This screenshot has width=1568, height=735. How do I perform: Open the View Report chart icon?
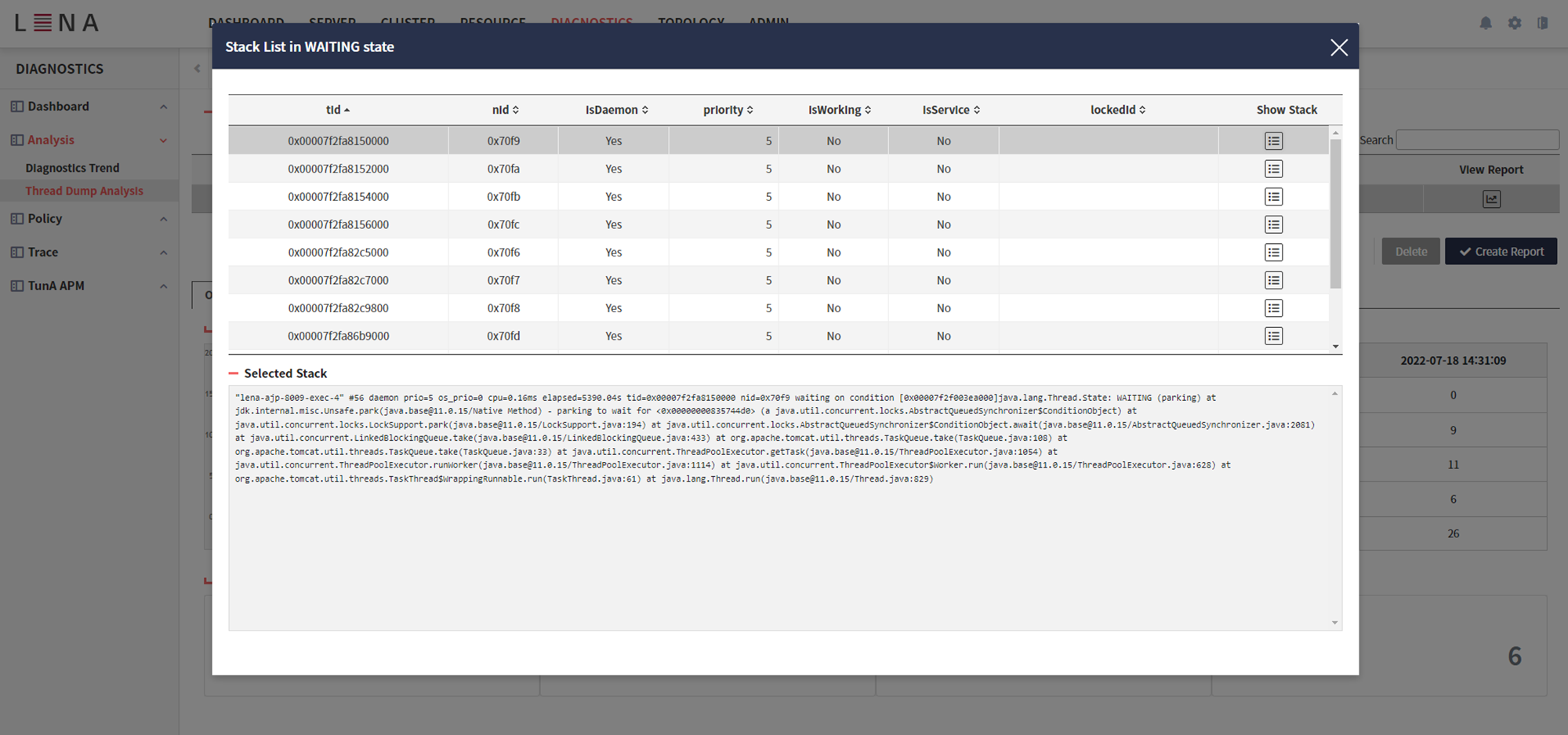pyautogui.click(x=1490, y=198)
